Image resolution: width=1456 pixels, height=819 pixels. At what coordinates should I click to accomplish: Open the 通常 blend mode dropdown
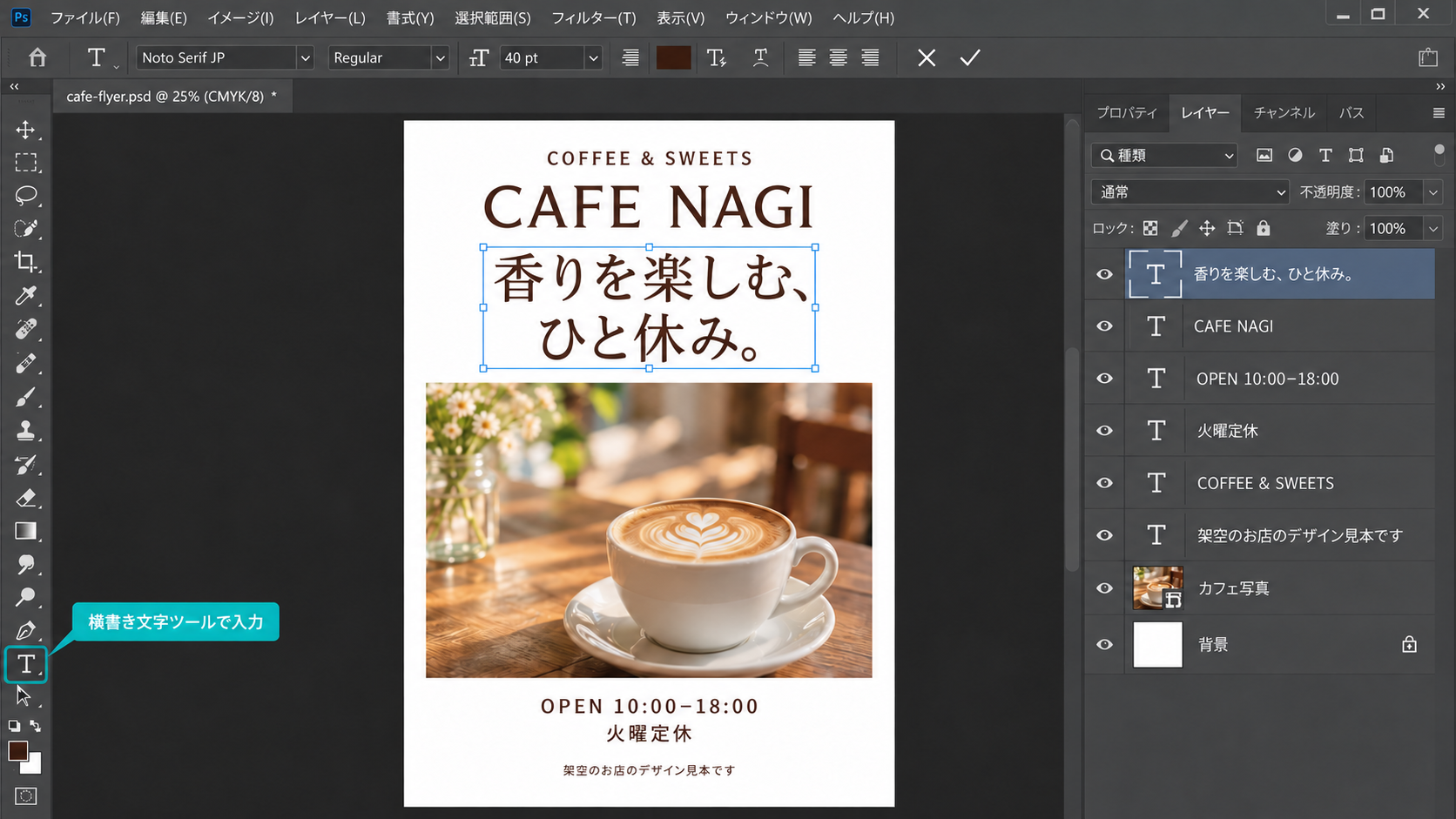(1190, 191)
